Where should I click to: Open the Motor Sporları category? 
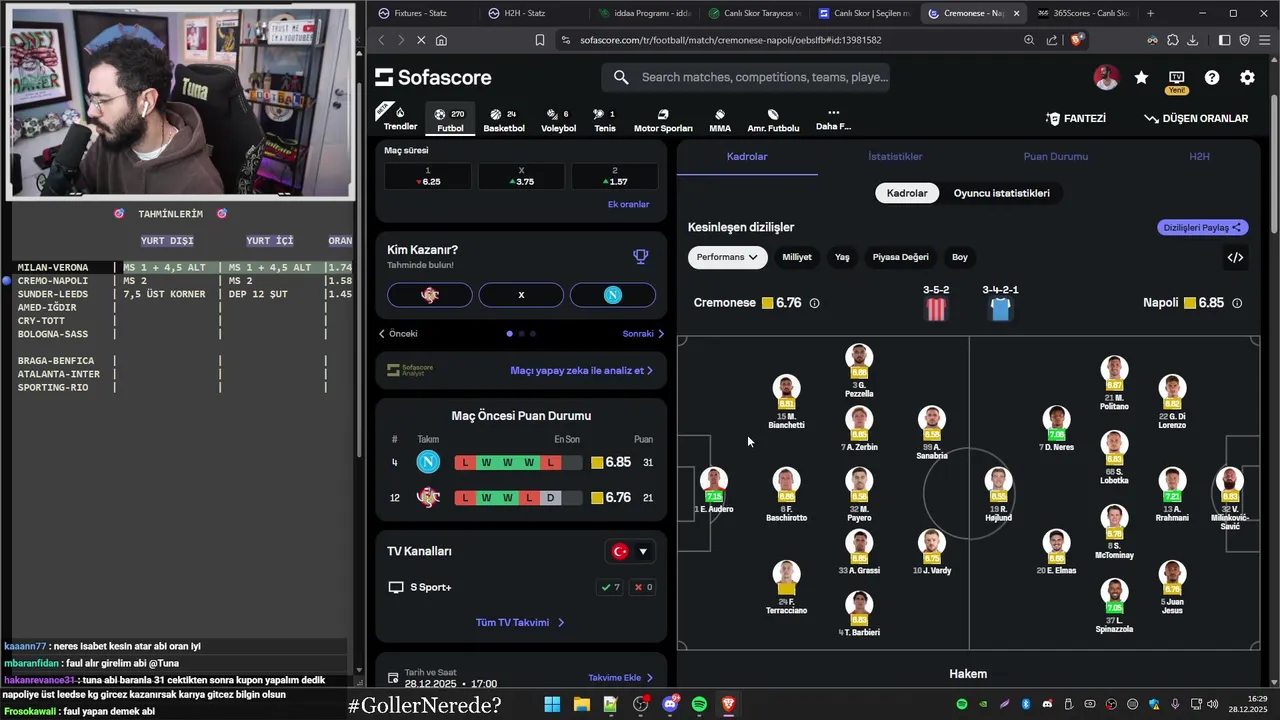click(663, 120)
